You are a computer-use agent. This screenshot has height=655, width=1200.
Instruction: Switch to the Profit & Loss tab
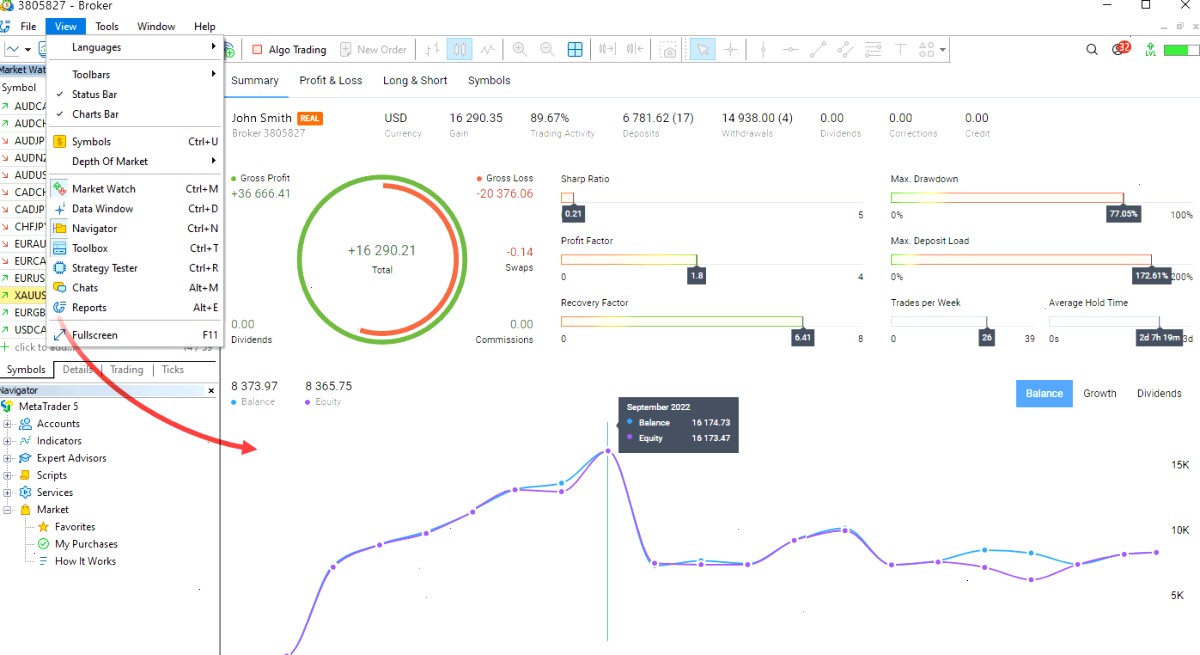point(331,80)
